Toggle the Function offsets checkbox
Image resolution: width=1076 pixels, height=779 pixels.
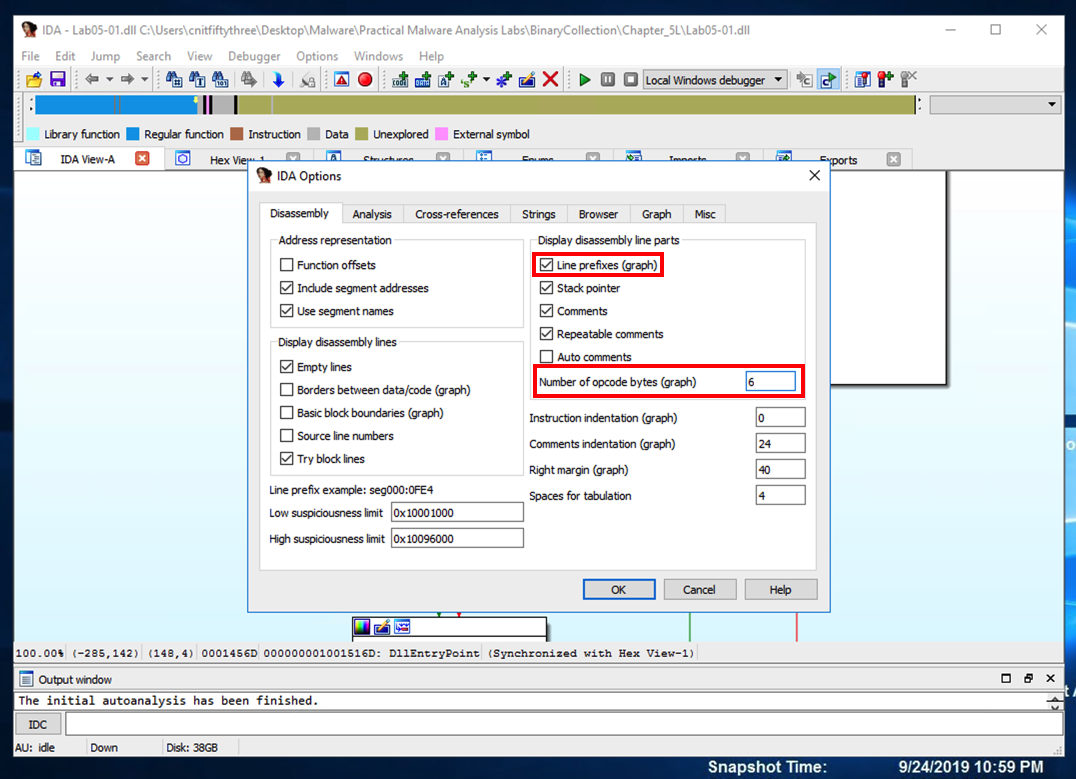[287, 265]
